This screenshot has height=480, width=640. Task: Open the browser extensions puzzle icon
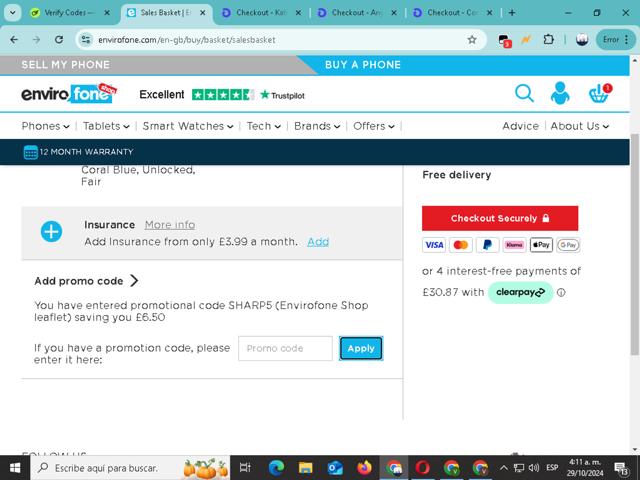pos(549,40)
